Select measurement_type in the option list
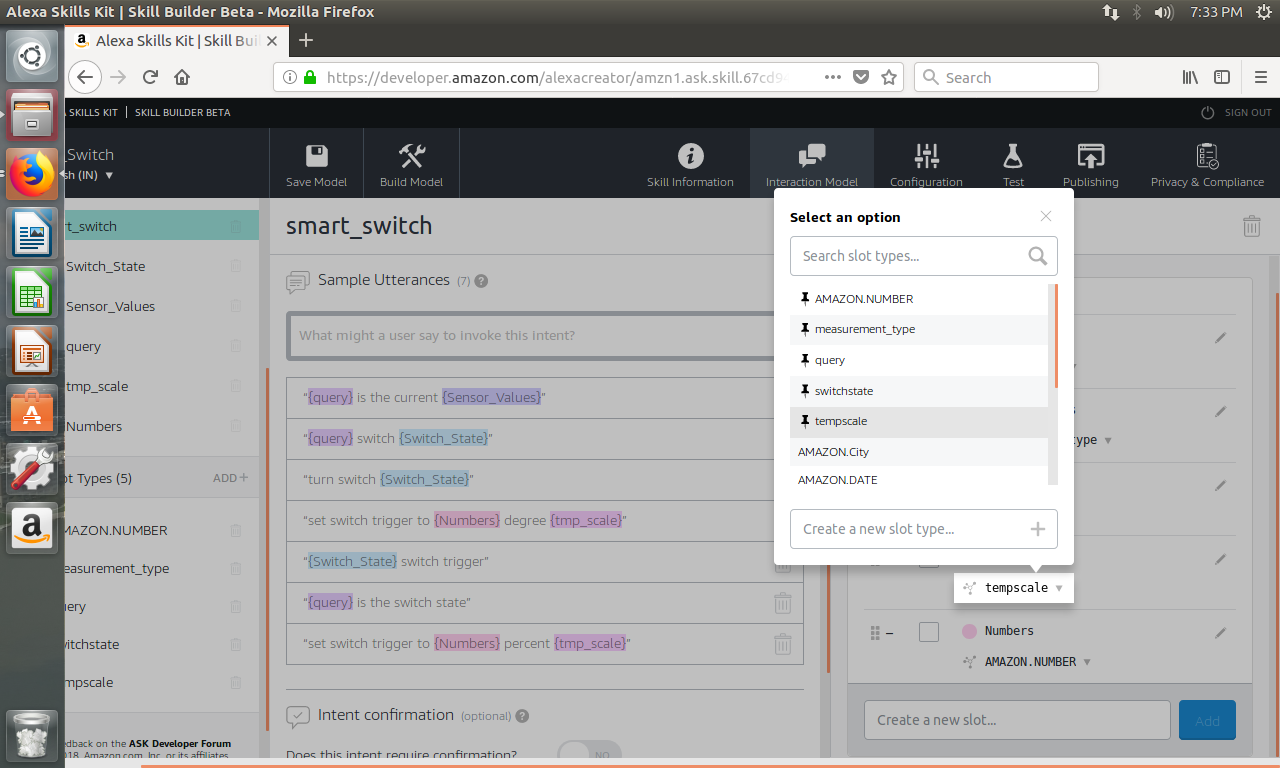Image resolution: width=1280 pixels, height=768 pixels. pos(918,329)
